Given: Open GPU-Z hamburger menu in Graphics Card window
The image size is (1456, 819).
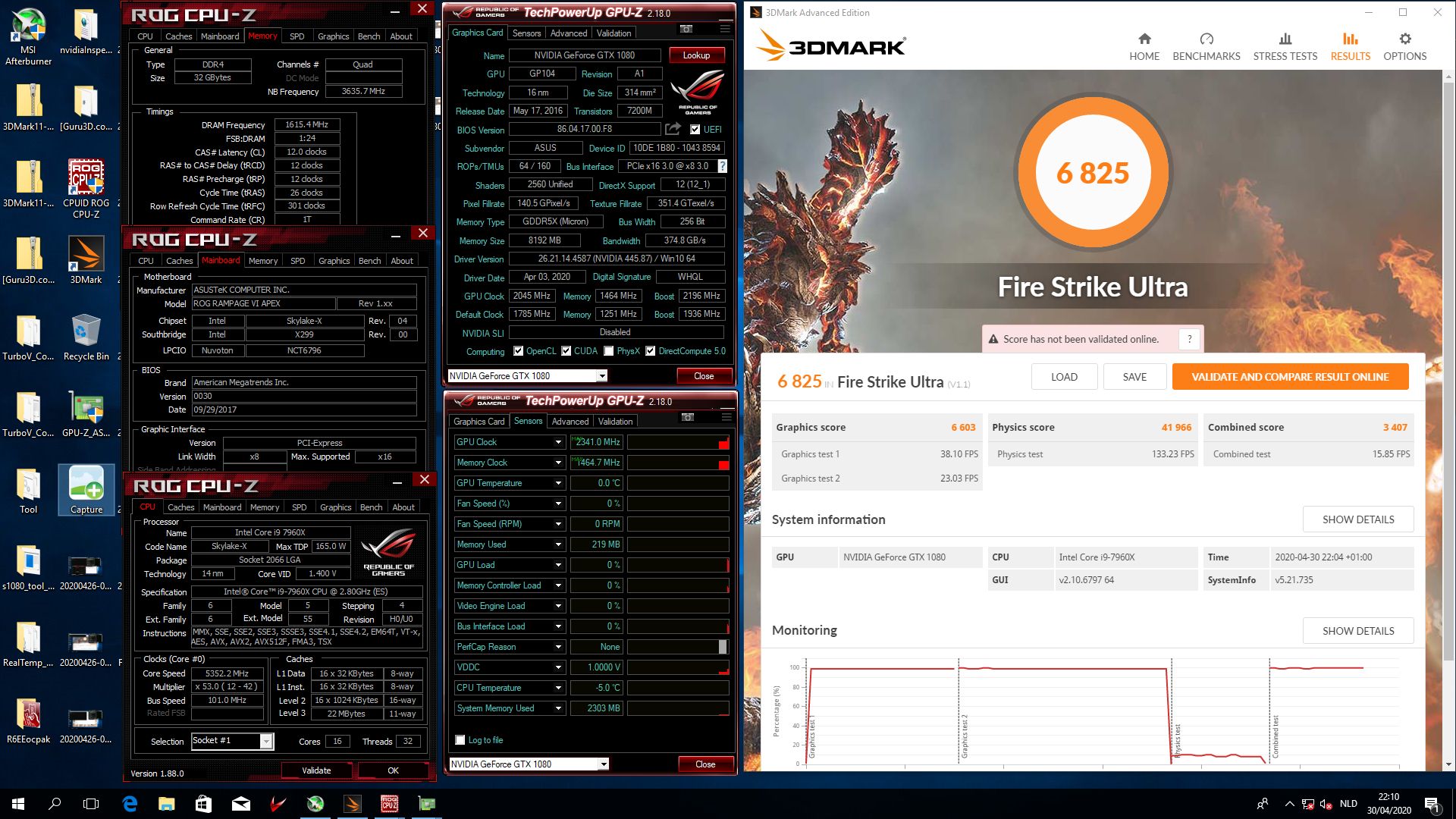Looking at the screenshot, I should pyautogui.click(x=725, y=29).
